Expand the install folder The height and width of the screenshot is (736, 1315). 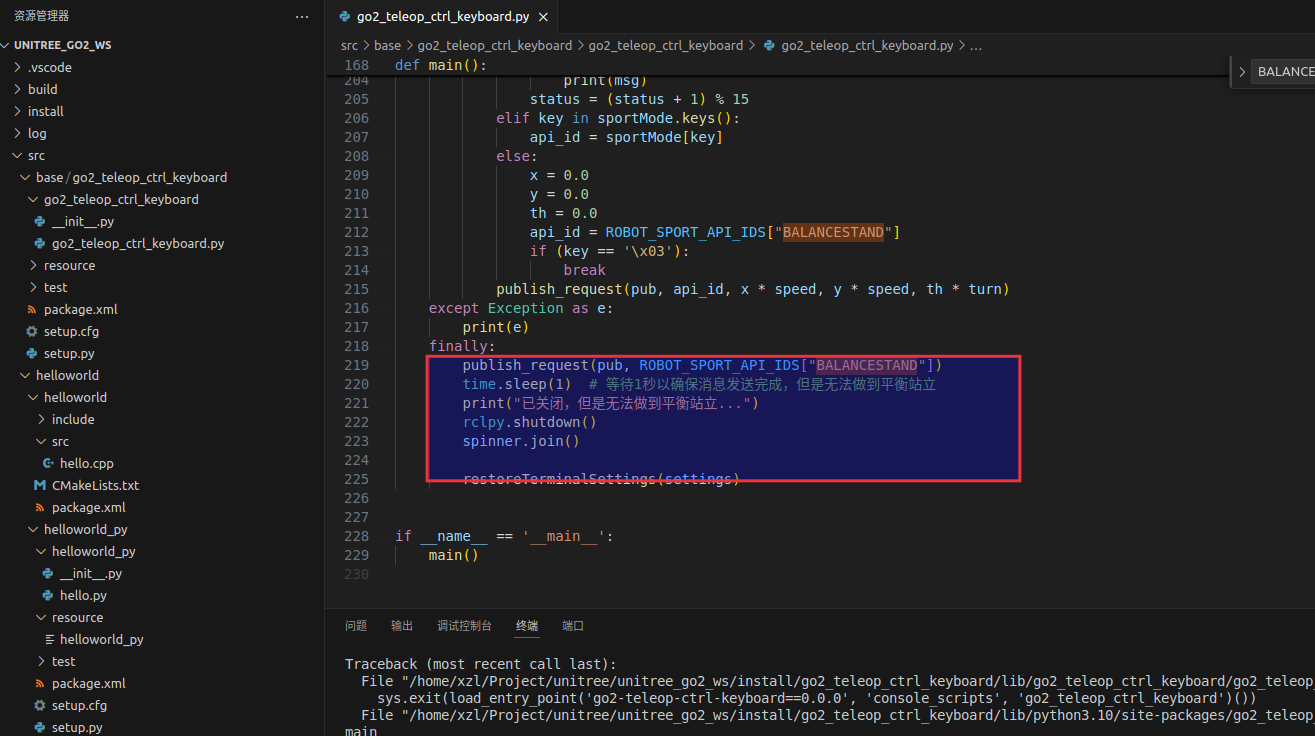pos(17,111)
